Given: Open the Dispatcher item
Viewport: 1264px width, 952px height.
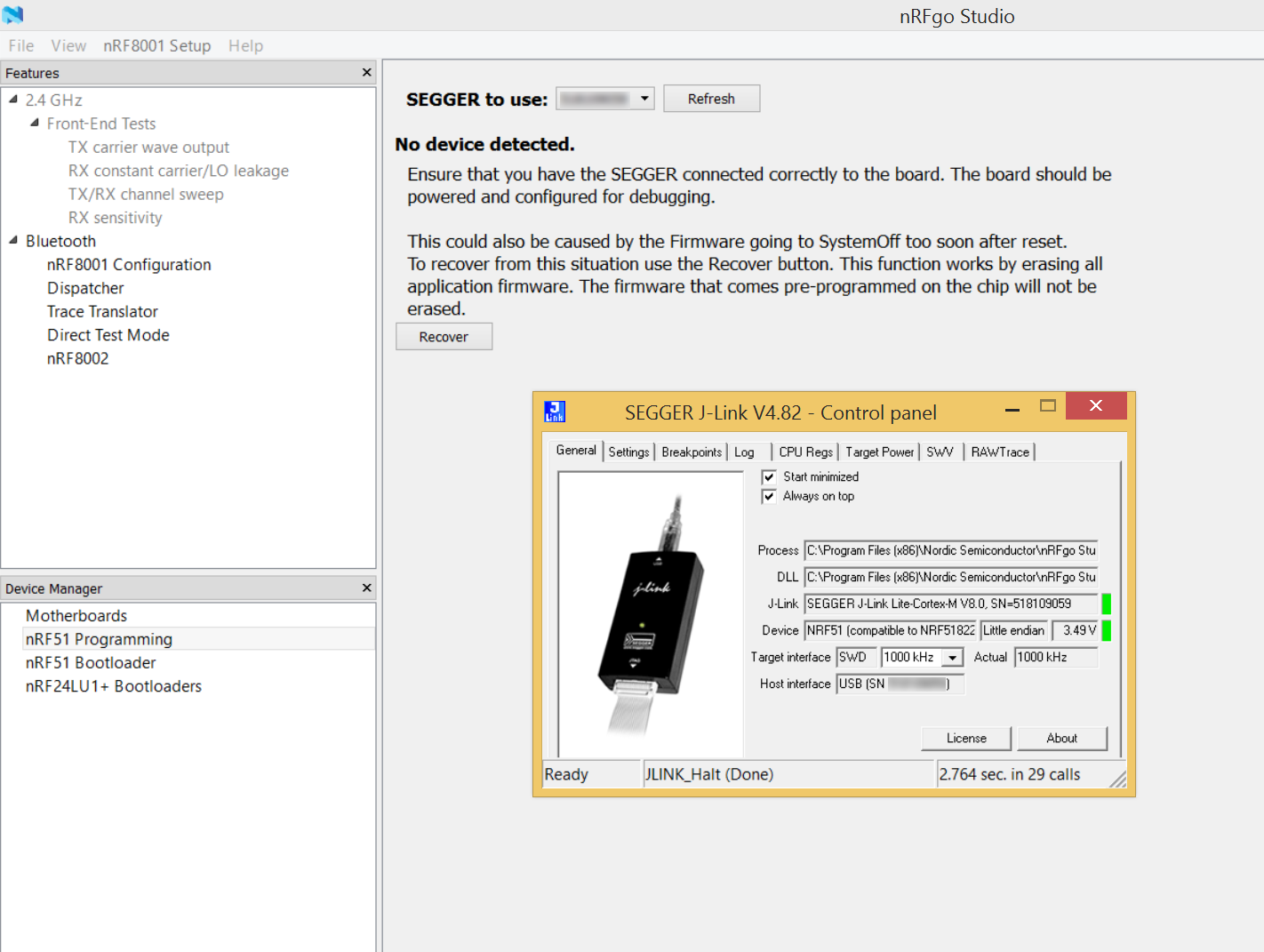Looking at the screenshot, I should pos(85,288).
